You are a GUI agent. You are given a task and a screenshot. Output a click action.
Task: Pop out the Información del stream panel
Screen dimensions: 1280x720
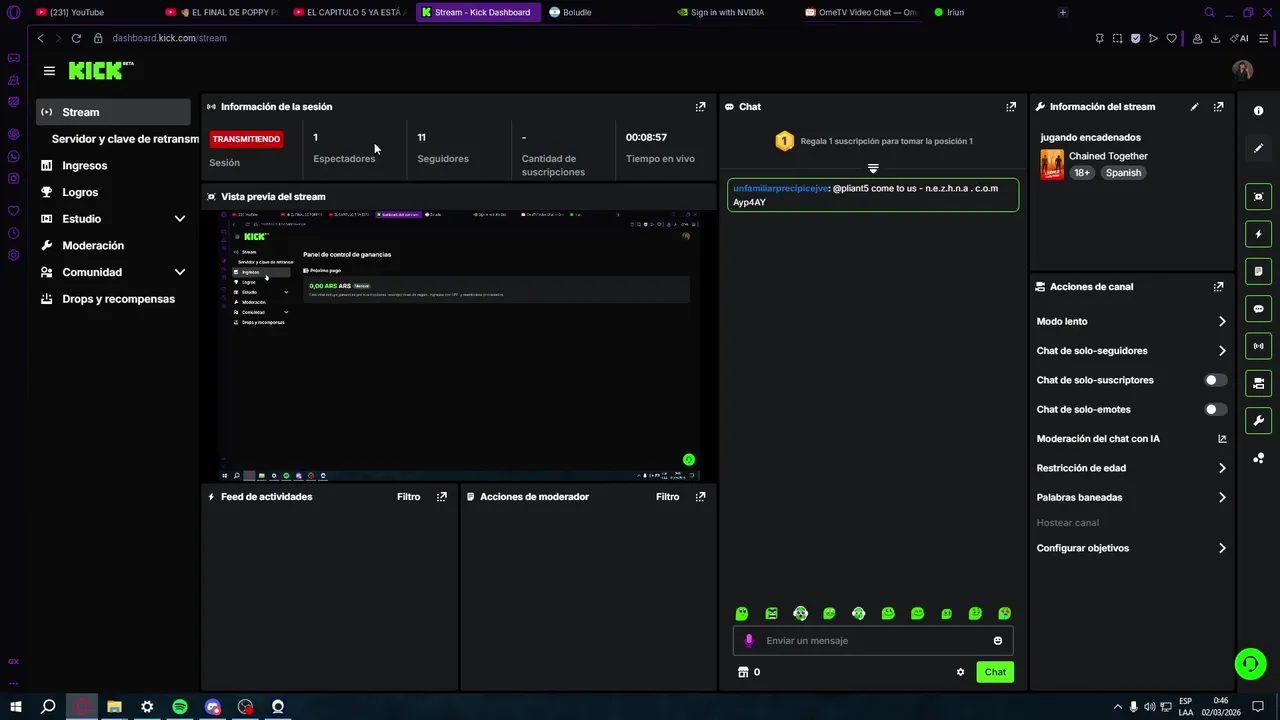pyautogui.click(x=1218, y=106)
